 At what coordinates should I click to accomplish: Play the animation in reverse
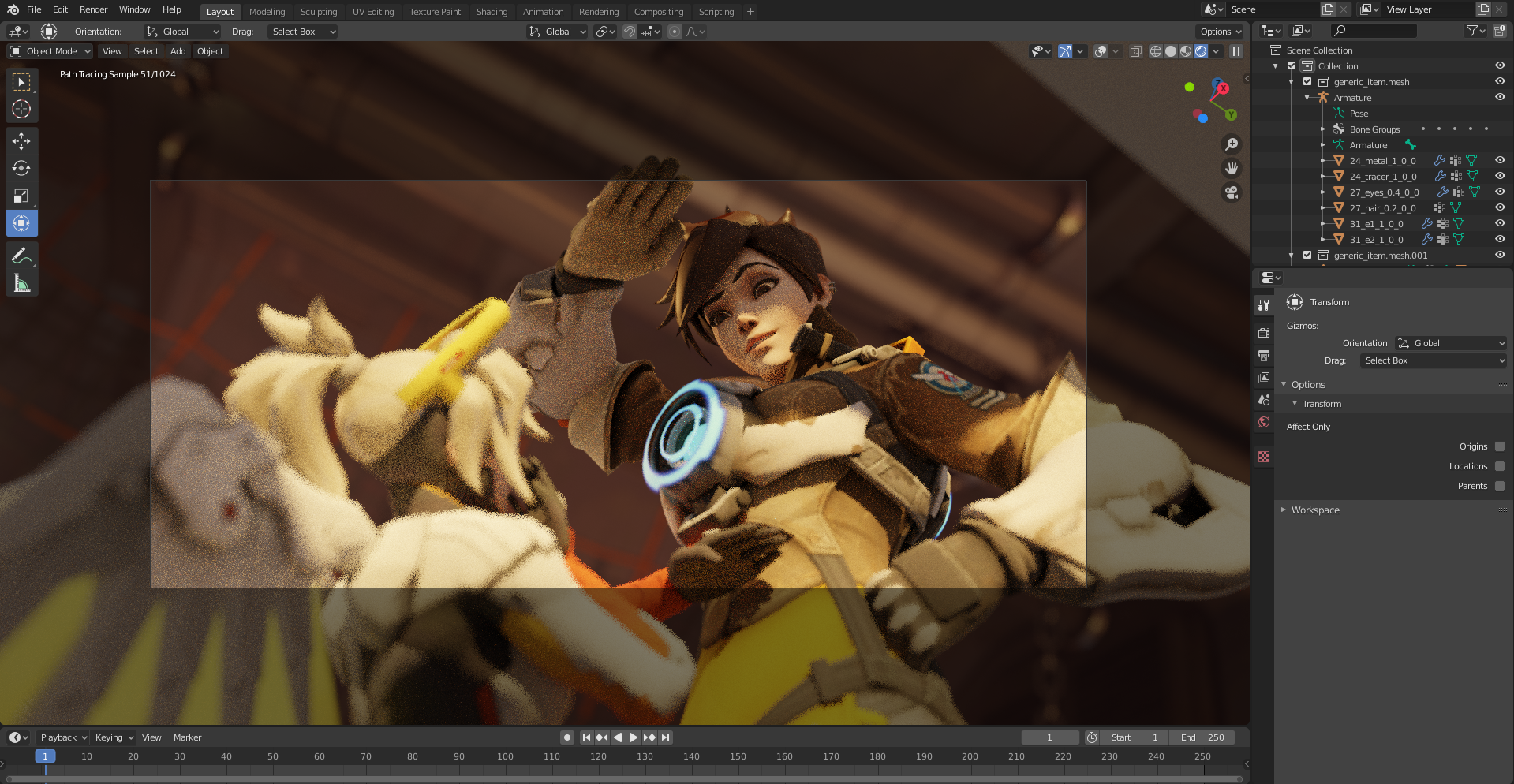[x=618, y=737]
